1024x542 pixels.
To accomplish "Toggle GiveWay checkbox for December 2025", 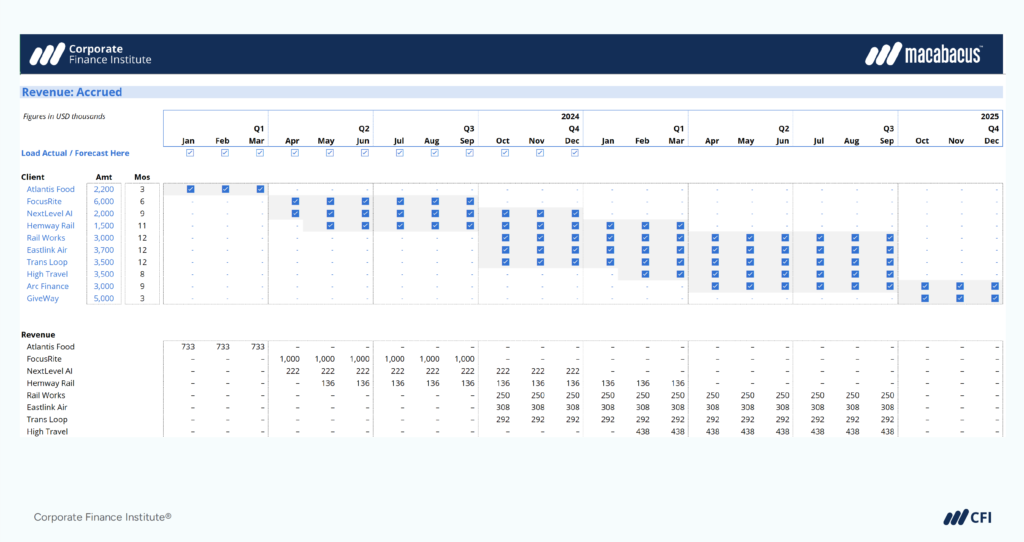I will click(x=994, y=298).
